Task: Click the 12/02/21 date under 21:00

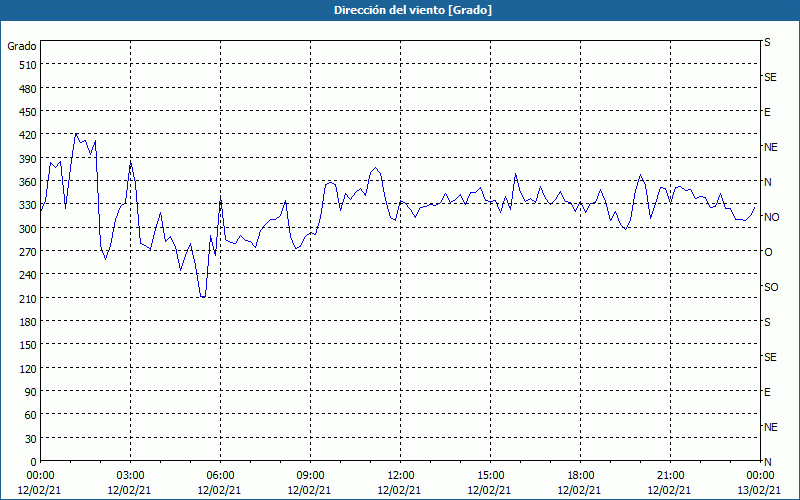Action: click(670, 491)
